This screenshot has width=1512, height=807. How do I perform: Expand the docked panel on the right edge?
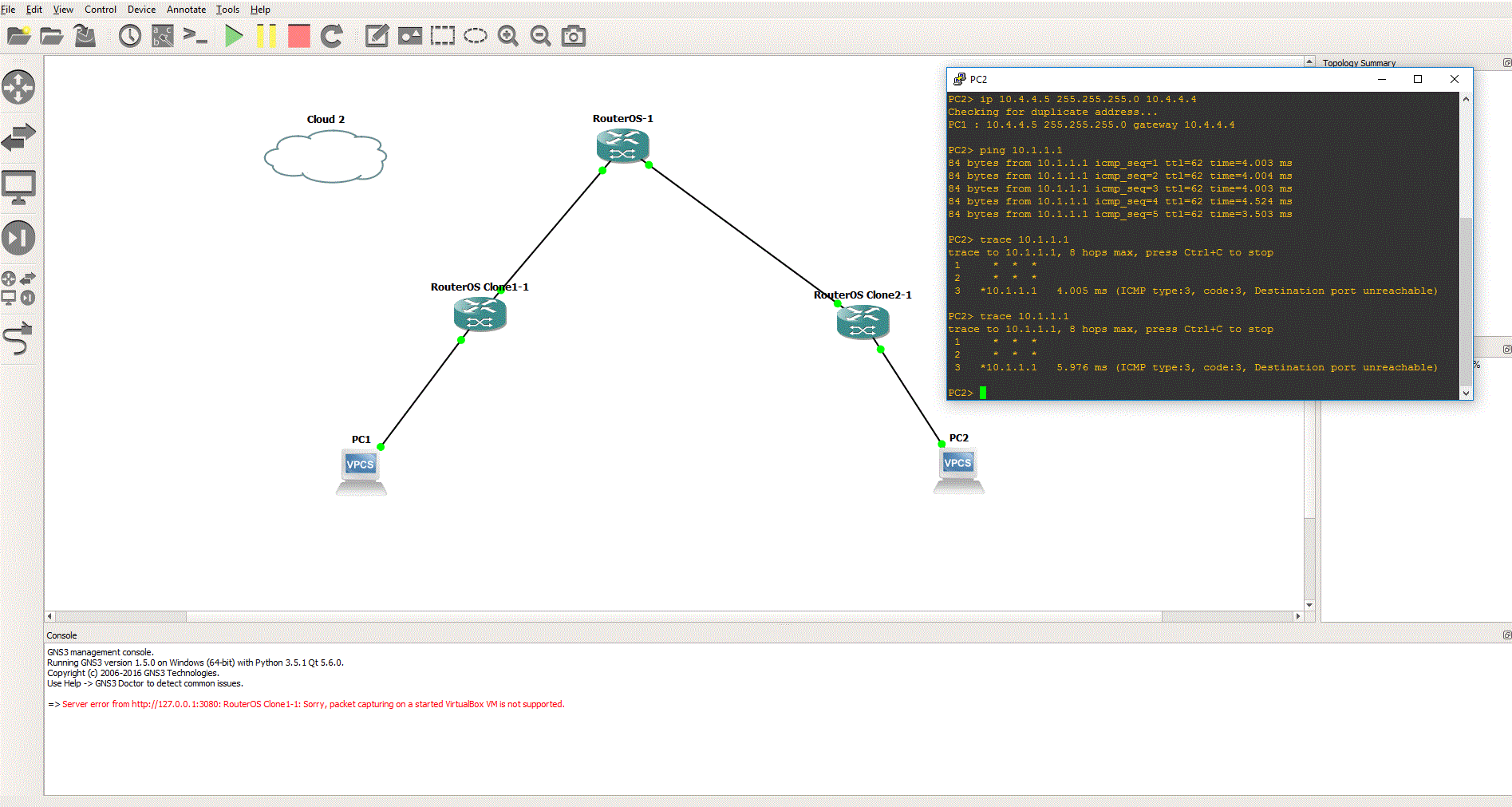click(1506, 349)
